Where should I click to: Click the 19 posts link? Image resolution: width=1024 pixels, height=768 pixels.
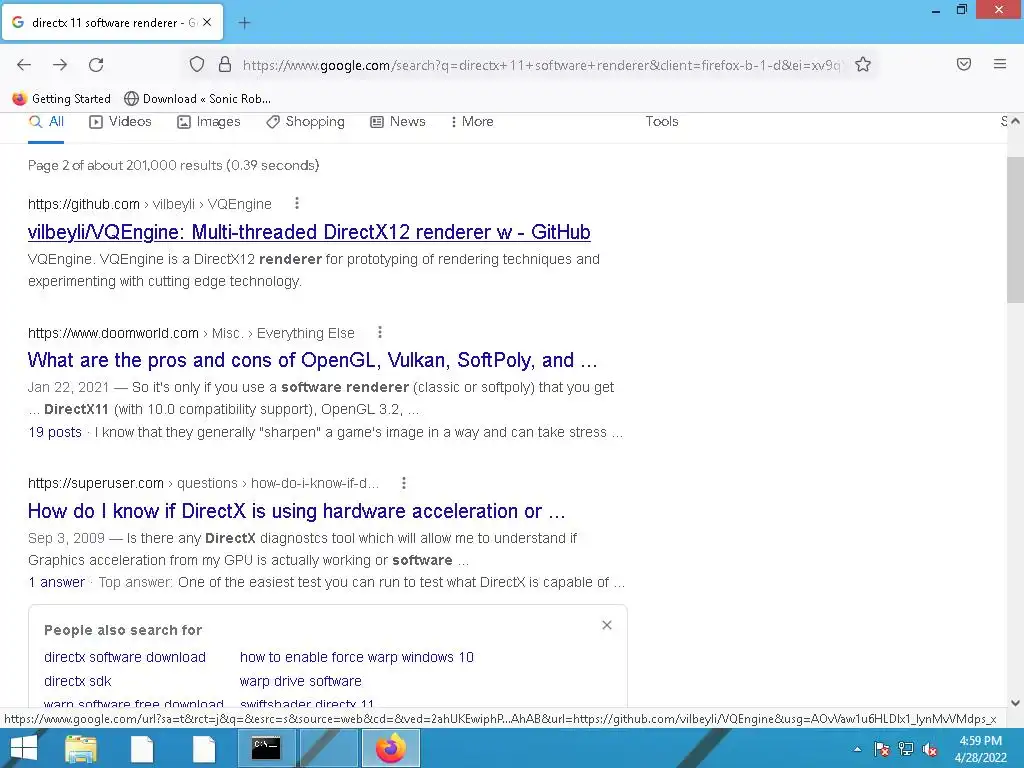tap(55, 432)
